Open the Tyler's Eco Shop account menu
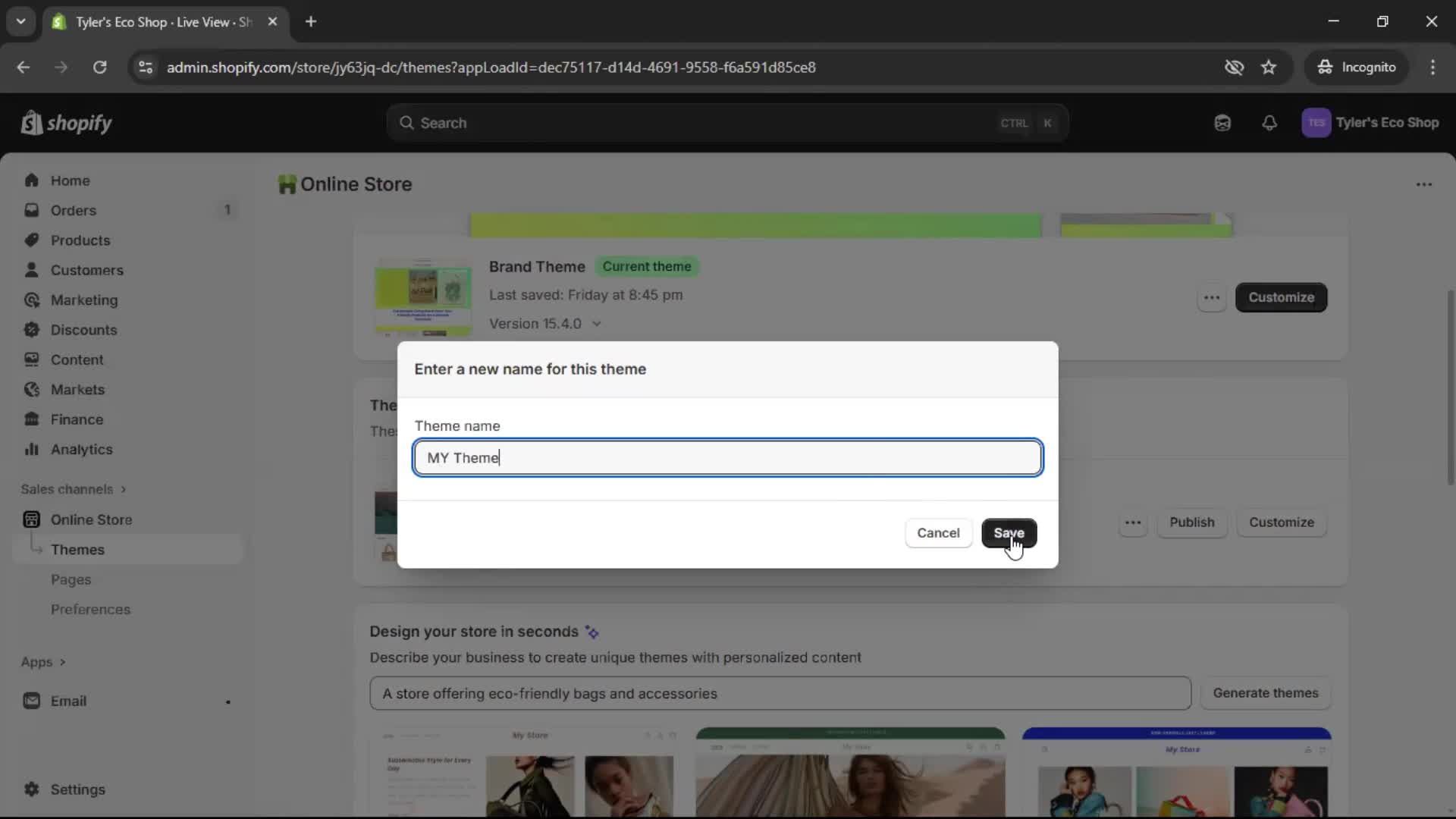The width and height of the screenshot is (1456, 819). click(x=1371, y=122)
